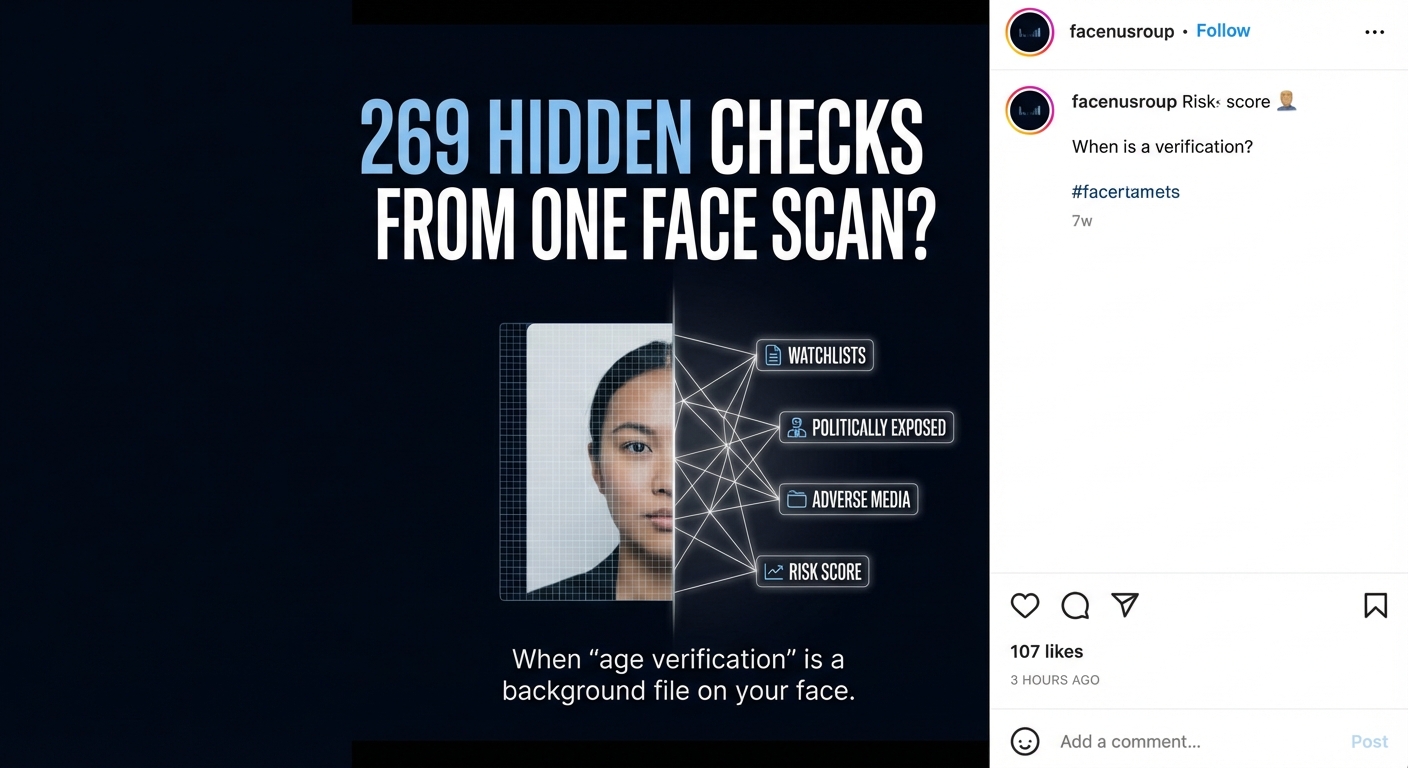Open comments with the speech bubble icon
The image size is (1408, 768).
pyautogui.click(x=1074, y=606)
